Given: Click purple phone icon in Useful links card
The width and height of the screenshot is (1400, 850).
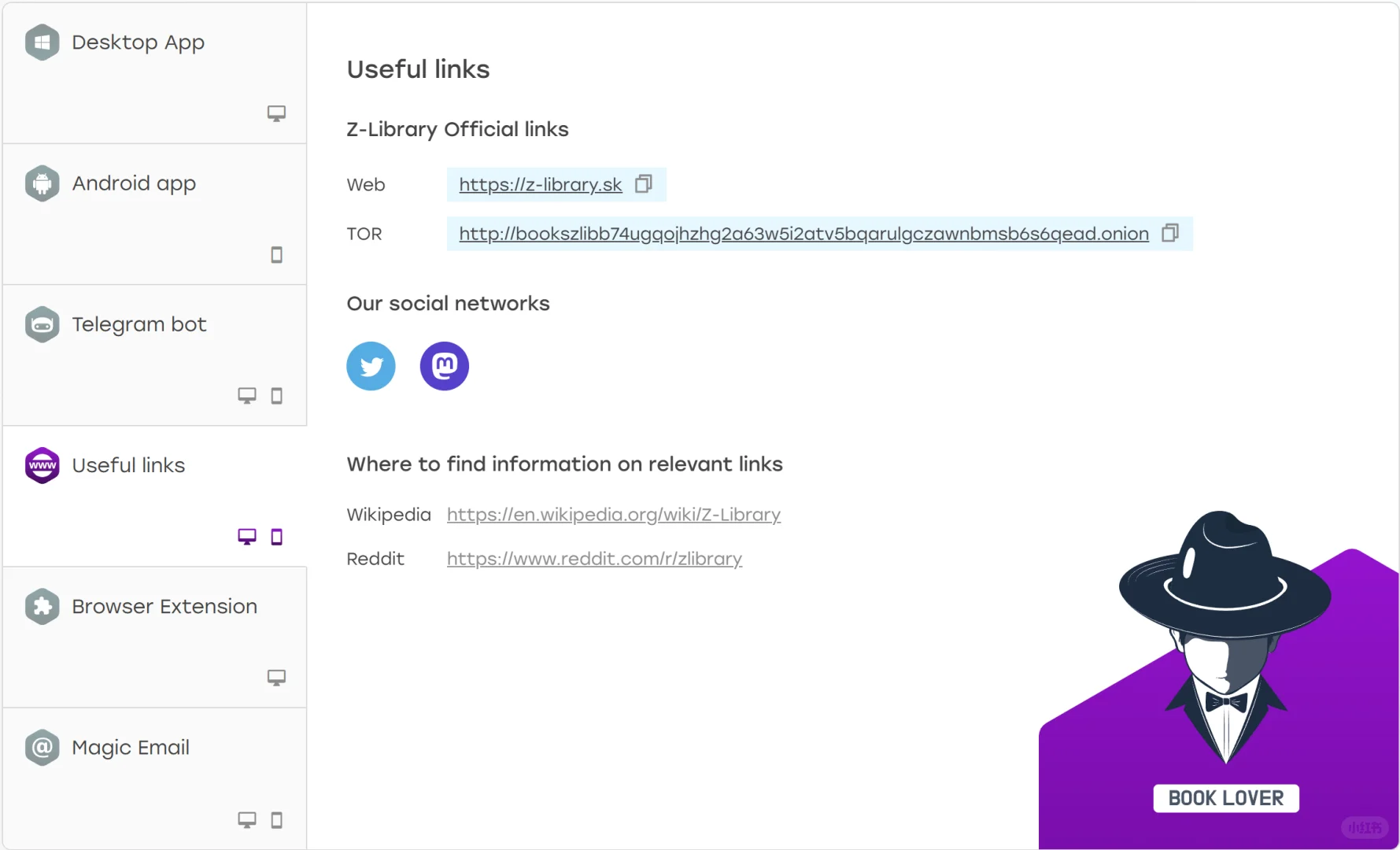Looking at the screenshot, I should (x=276, y=537).
